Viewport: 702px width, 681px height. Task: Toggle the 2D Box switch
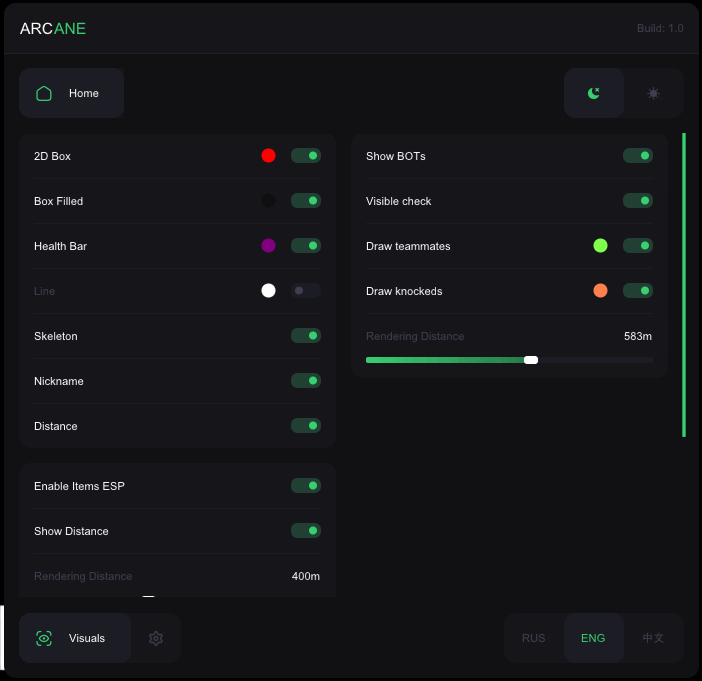306,156
